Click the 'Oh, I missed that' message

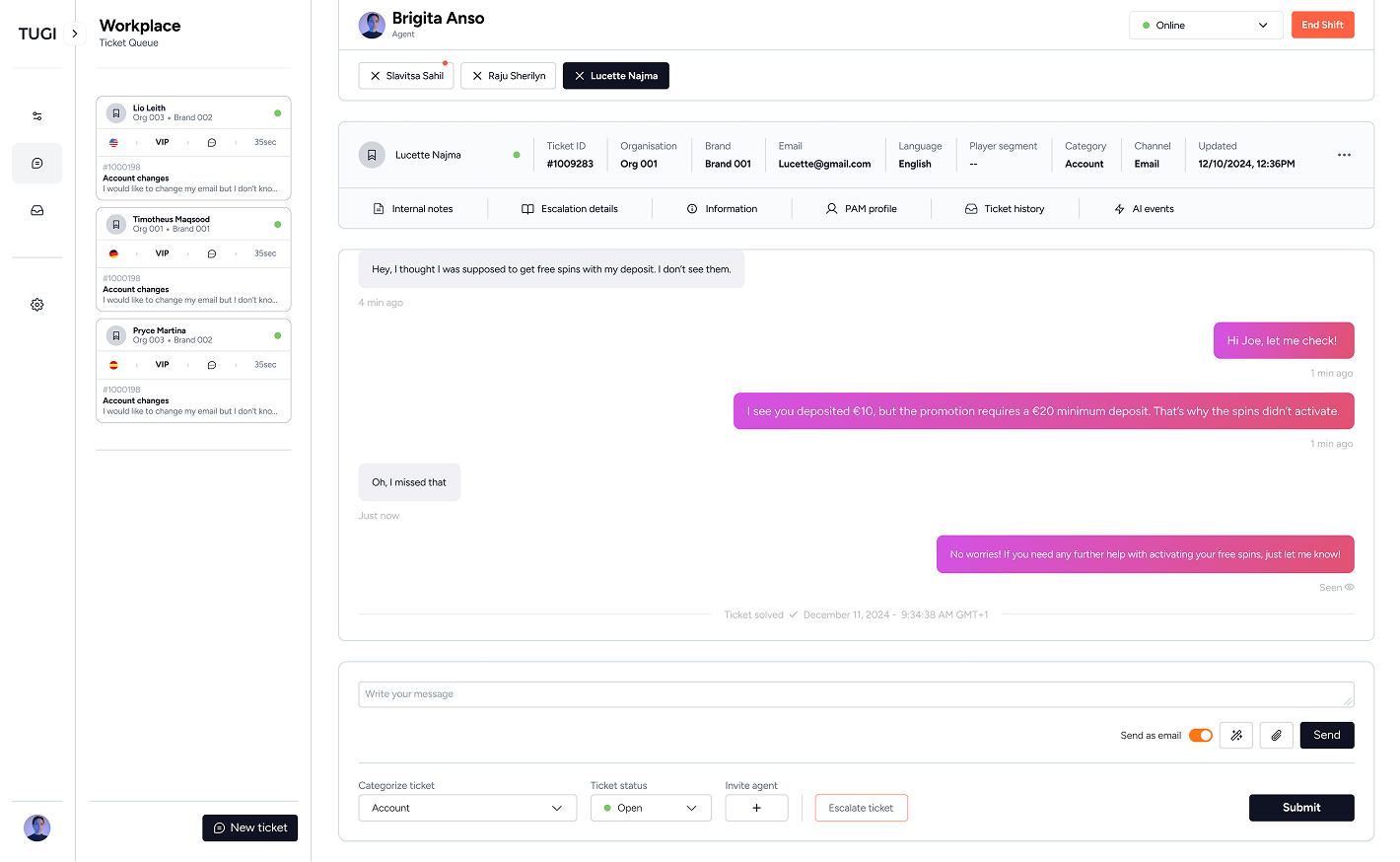(409, 482)
